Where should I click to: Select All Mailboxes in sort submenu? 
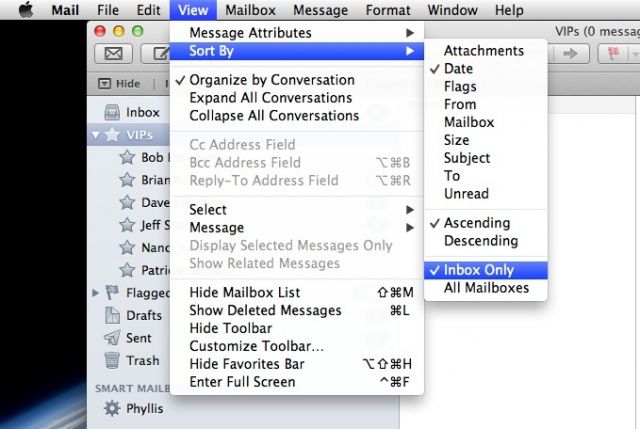(x=486, y=288)
